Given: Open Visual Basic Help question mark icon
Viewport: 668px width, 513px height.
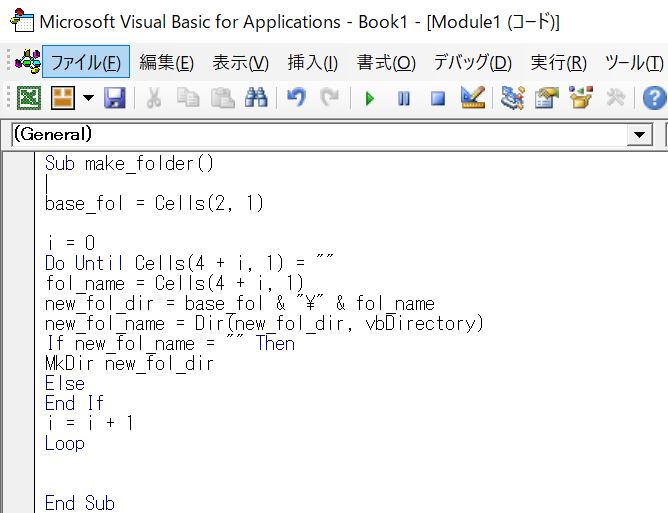Looking at the screenshot, I should coord(655,98).
